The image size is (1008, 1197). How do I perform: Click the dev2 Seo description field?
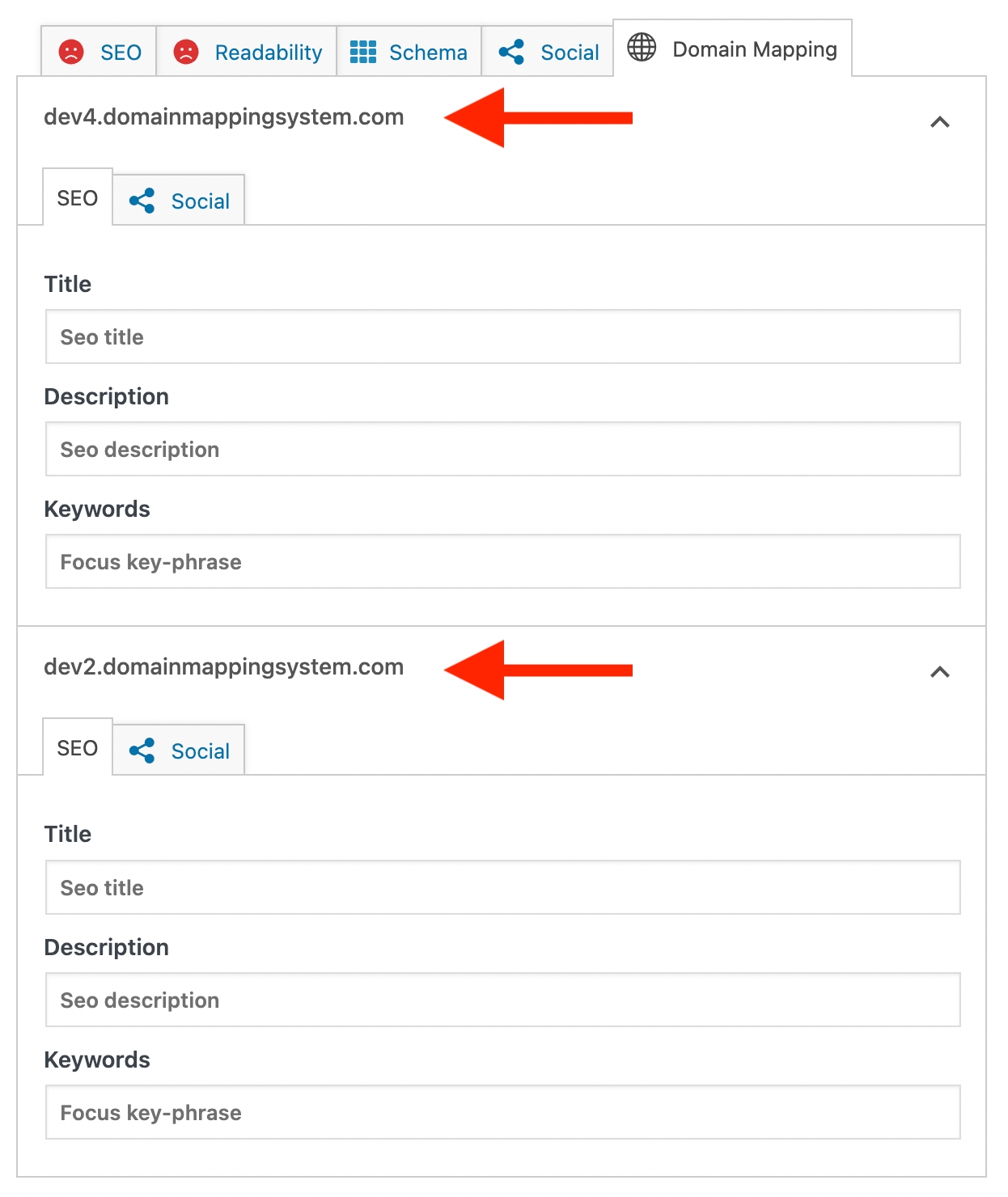click(502, 1000)
